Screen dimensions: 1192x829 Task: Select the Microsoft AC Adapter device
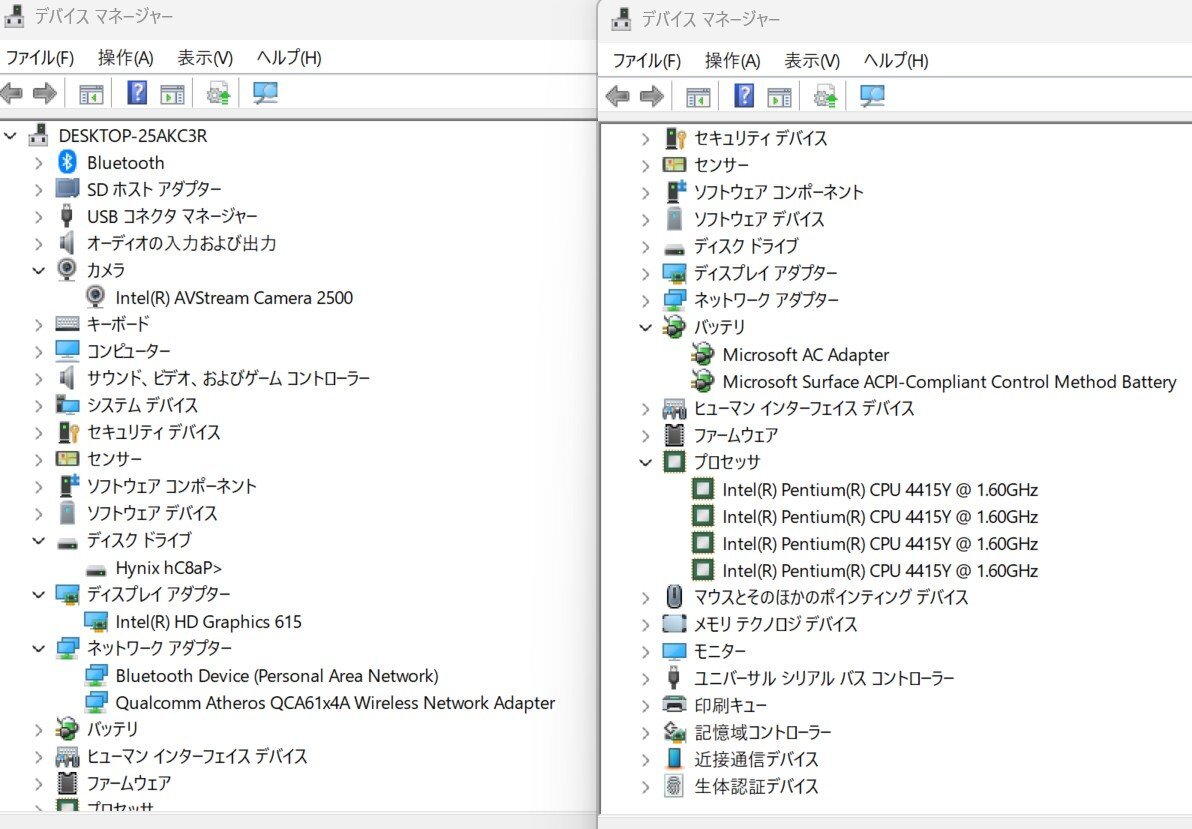click(805, 354)
